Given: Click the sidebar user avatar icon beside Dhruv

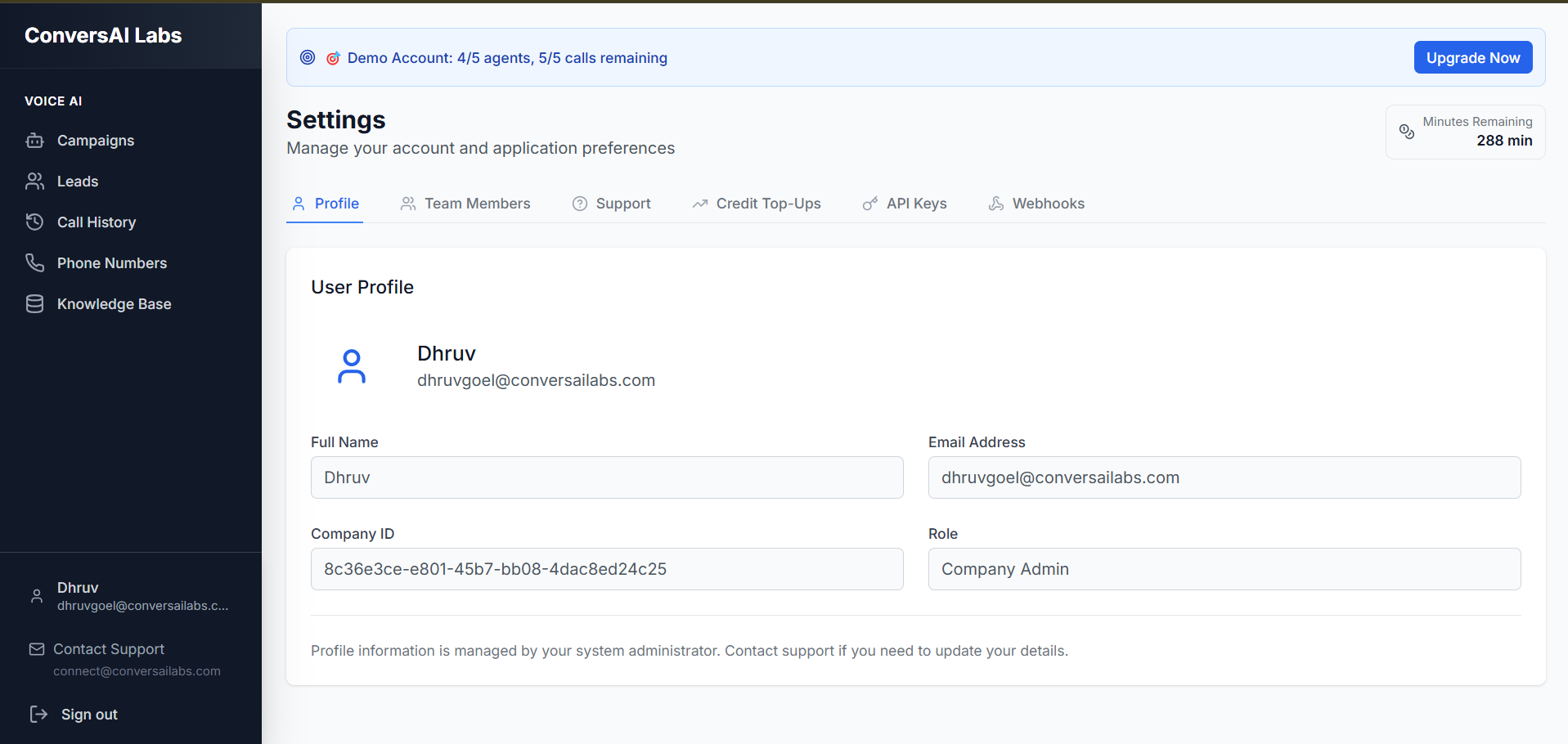Looking at the screenshot, I should [x=37, y=596].
